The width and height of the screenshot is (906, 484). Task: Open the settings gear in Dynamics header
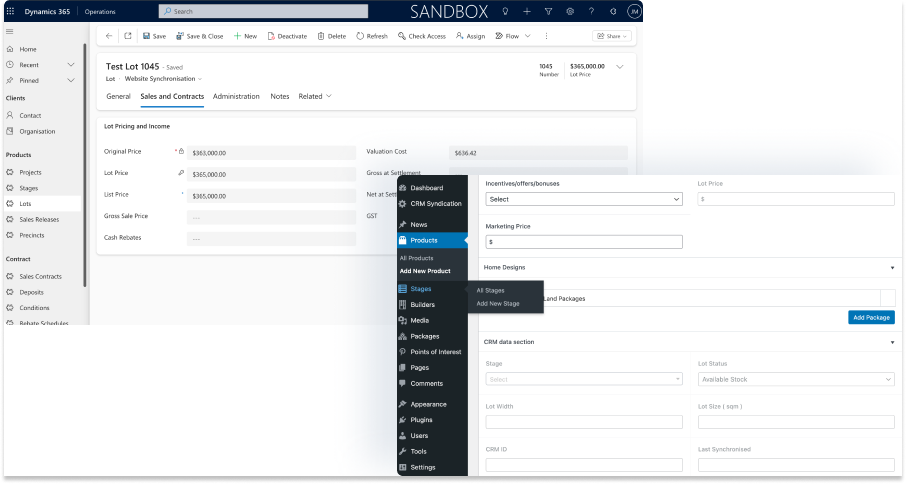570,11
